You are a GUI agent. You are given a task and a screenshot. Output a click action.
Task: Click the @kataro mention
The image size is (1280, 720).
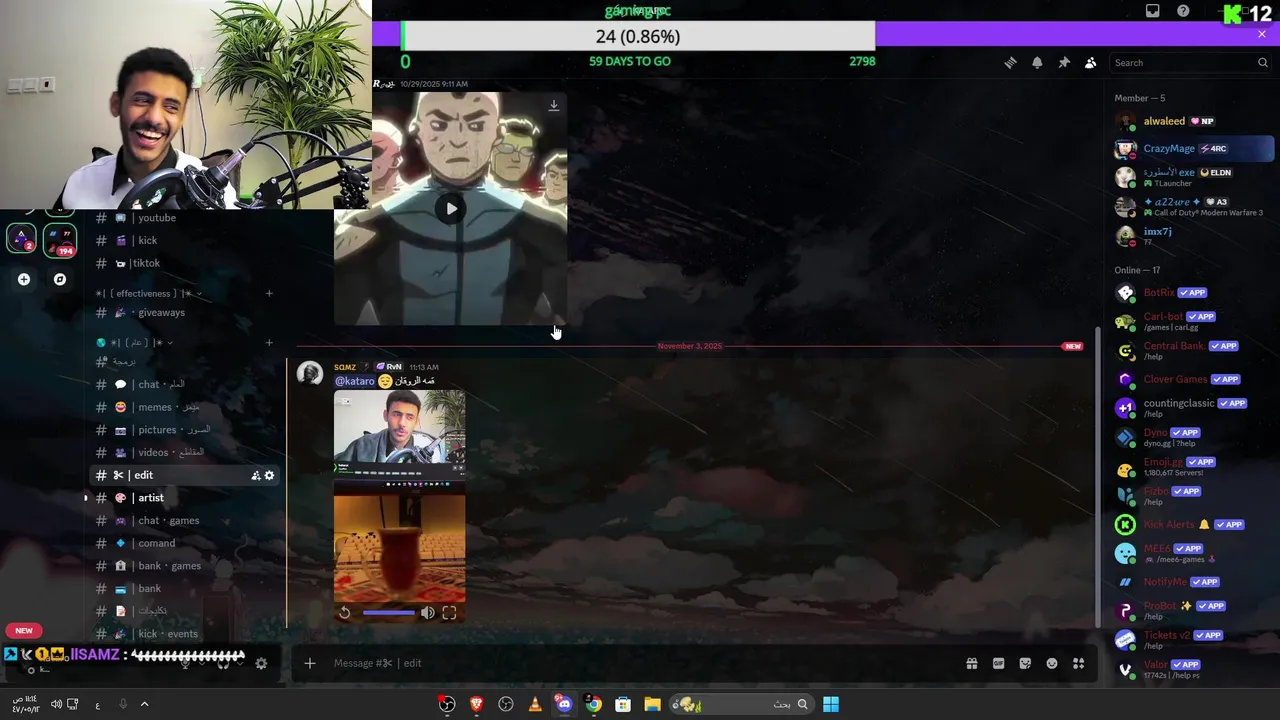[x=354, y=381]
